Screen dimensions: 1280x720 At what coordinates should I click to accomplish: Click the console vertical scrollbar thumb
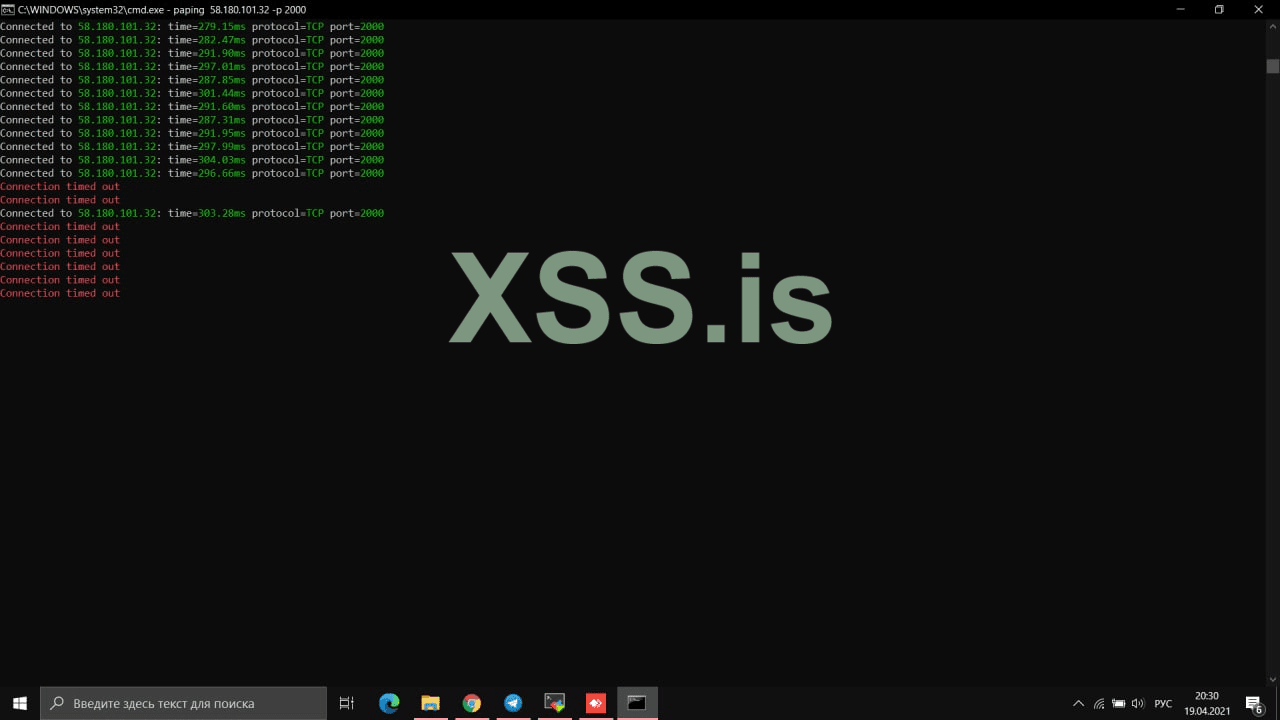point(1273,66)
